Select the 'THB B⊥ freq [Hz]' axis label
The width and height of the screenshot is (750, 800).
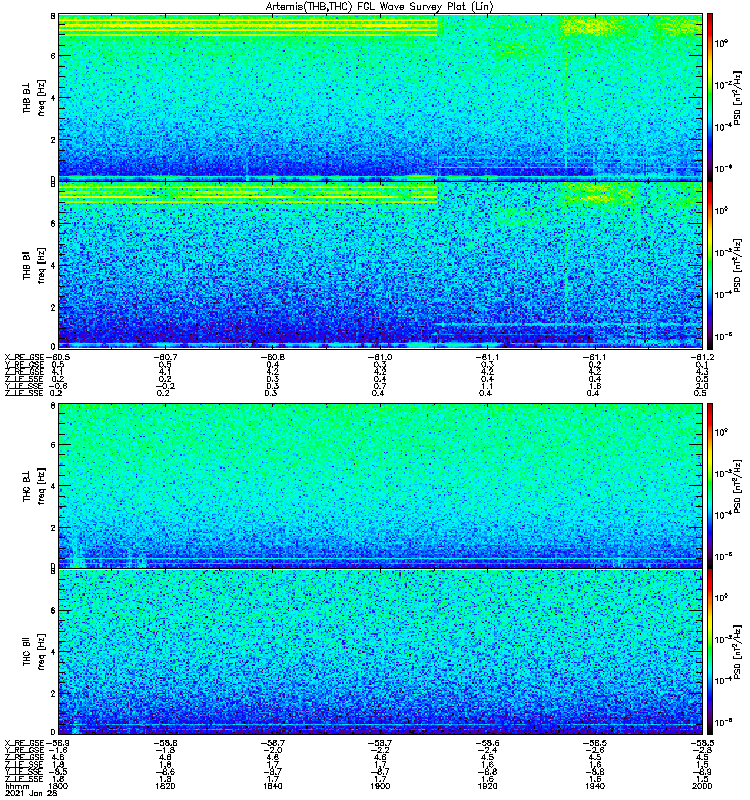(33, 98)
